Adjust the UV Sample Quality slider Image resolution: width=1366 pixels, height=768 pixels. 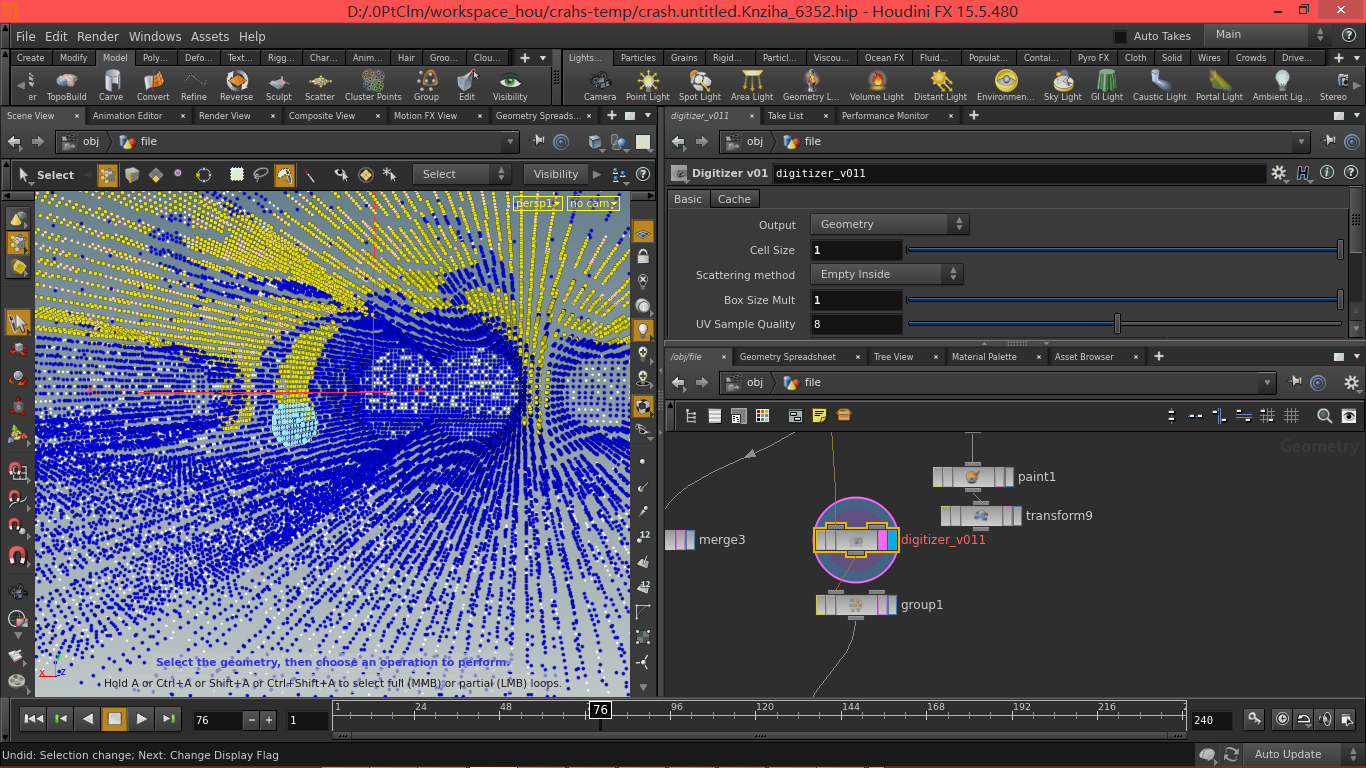[1117, 324]
